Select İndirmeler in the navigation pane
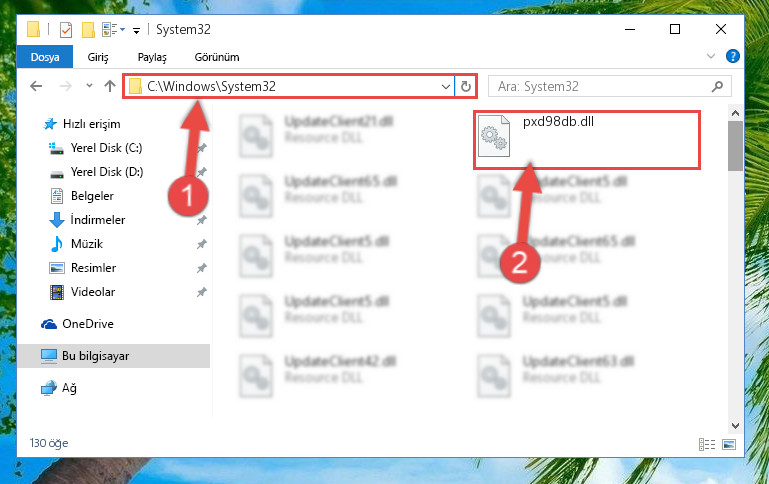769x484 pixels. click(98, 220)
